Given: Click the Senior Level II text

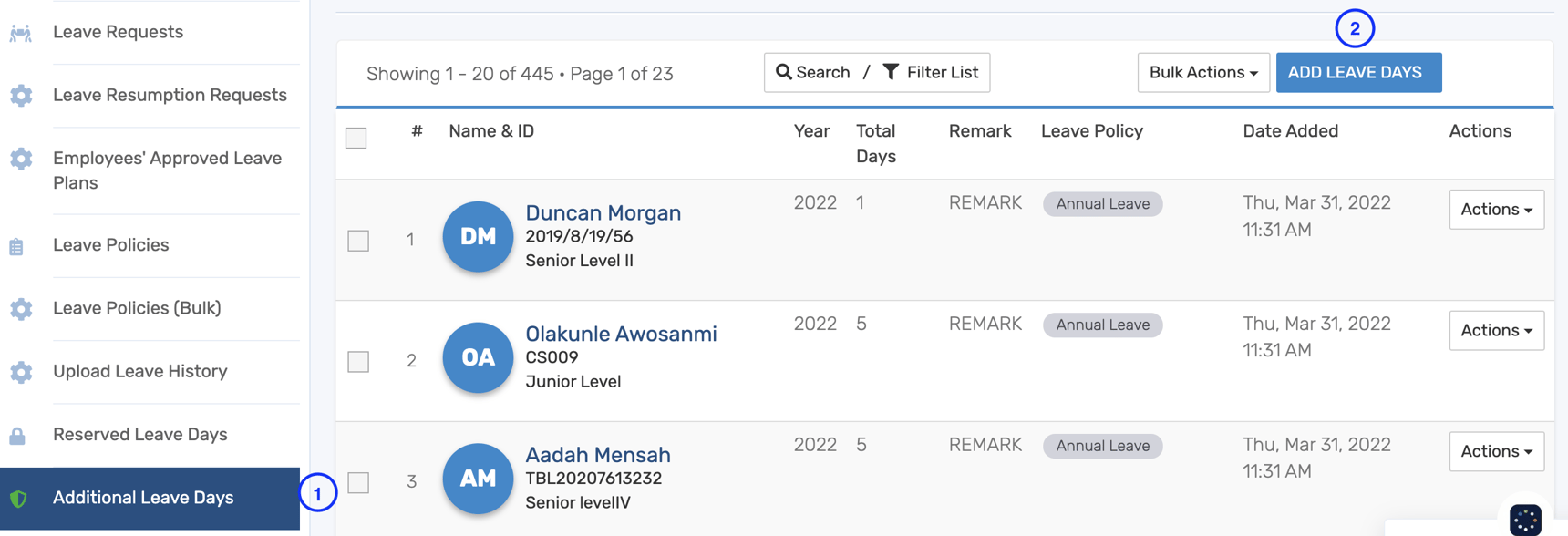Looking at the screenshot, I should (x=580, y=261).
